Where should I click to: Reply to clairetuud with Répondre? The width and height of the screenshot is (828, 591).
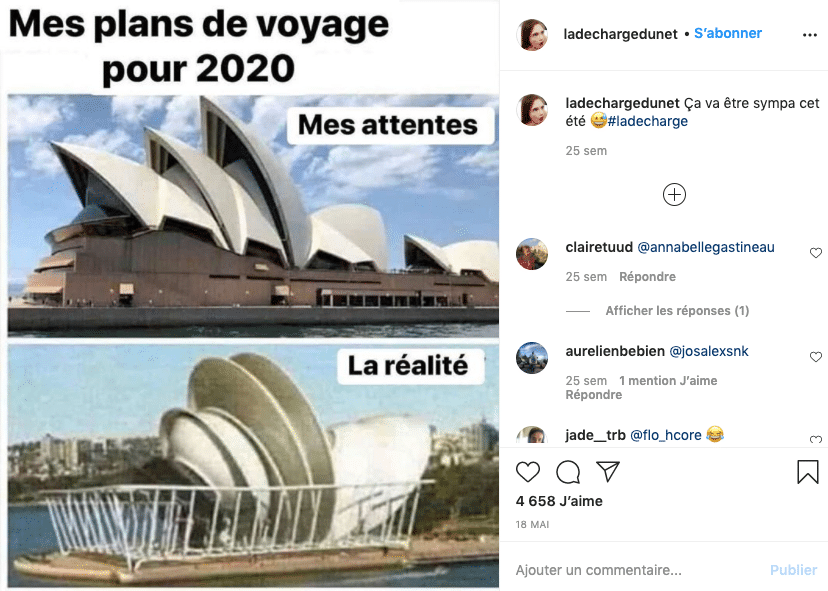(647, 276)
